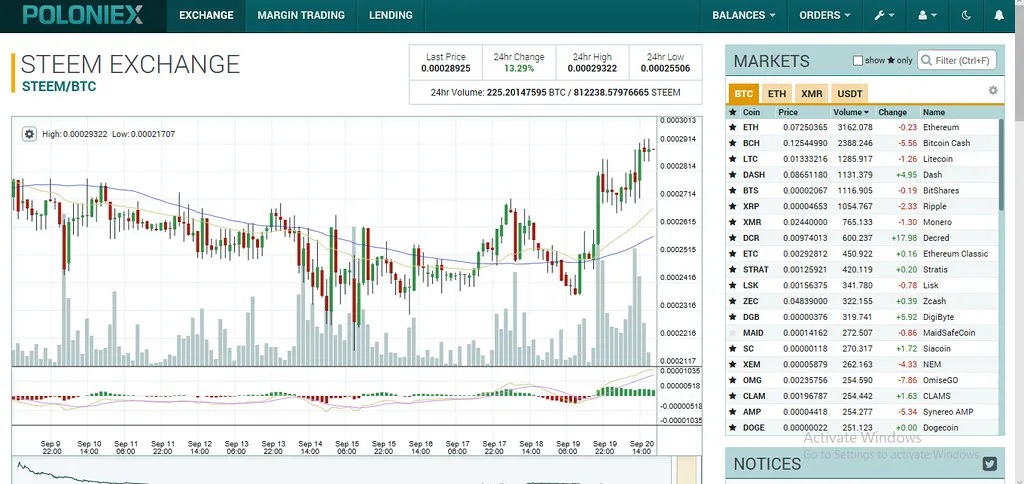Click the ETH price 0.07250365
1024x484 pixels.
coord(803,127)
